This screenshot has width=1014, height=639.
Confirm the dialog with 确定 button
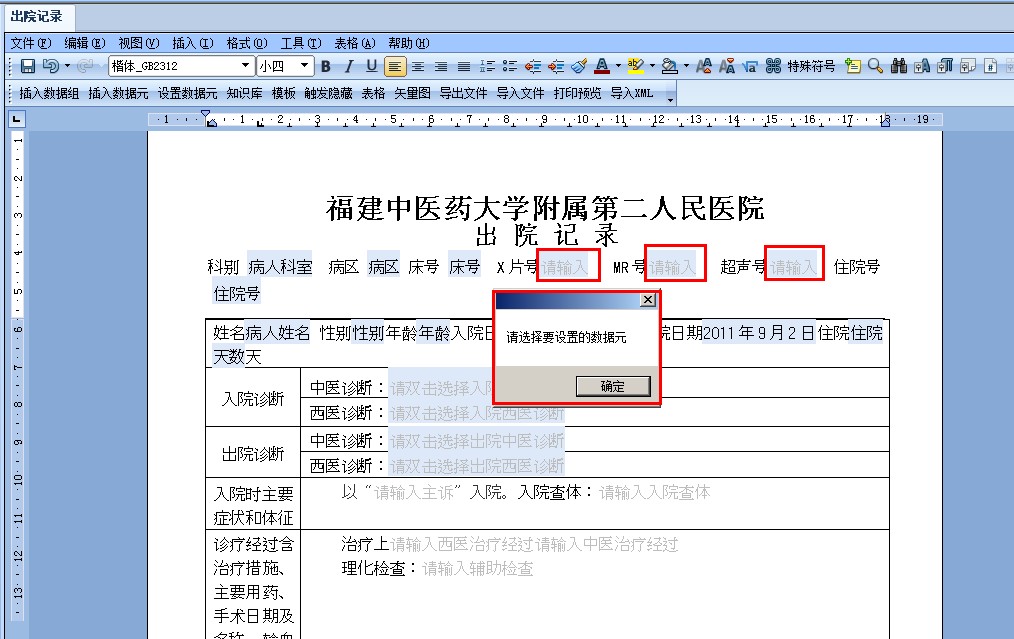pos(613,387)
